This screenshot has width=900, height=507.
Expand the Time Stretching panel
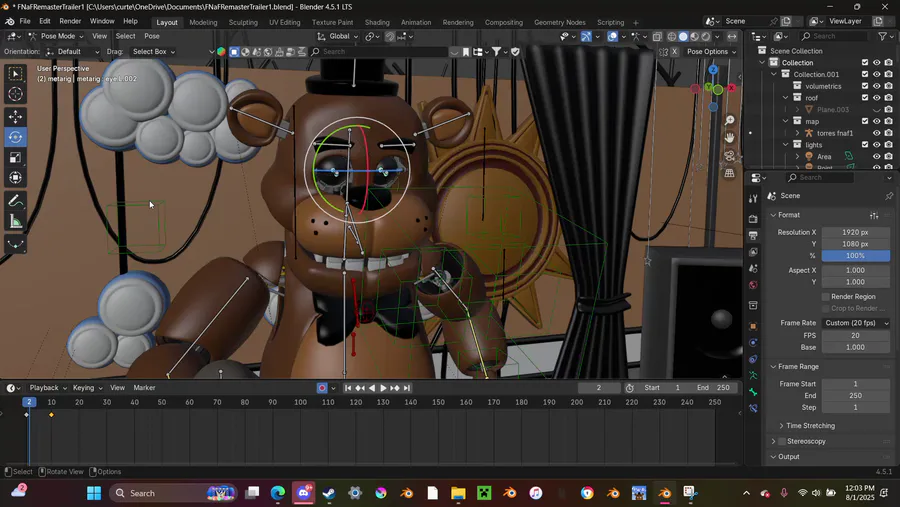point(781,426)
